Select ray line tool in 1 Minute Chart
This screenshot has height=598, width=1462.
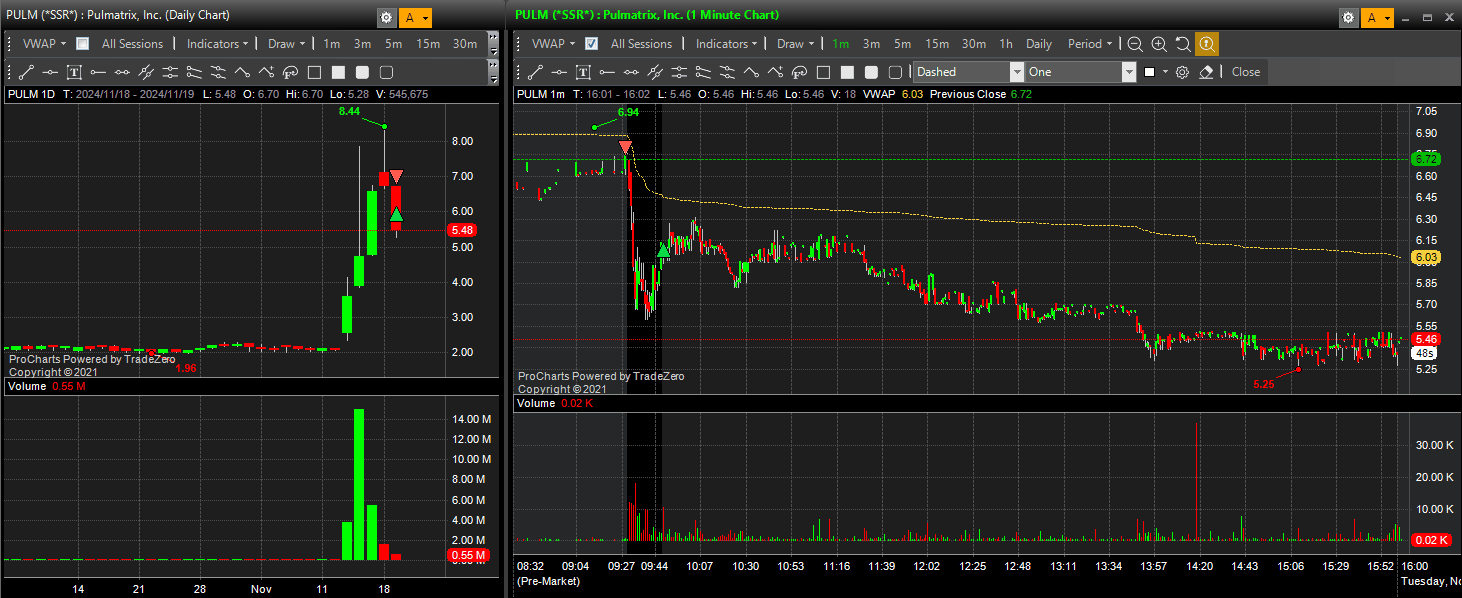607,72
